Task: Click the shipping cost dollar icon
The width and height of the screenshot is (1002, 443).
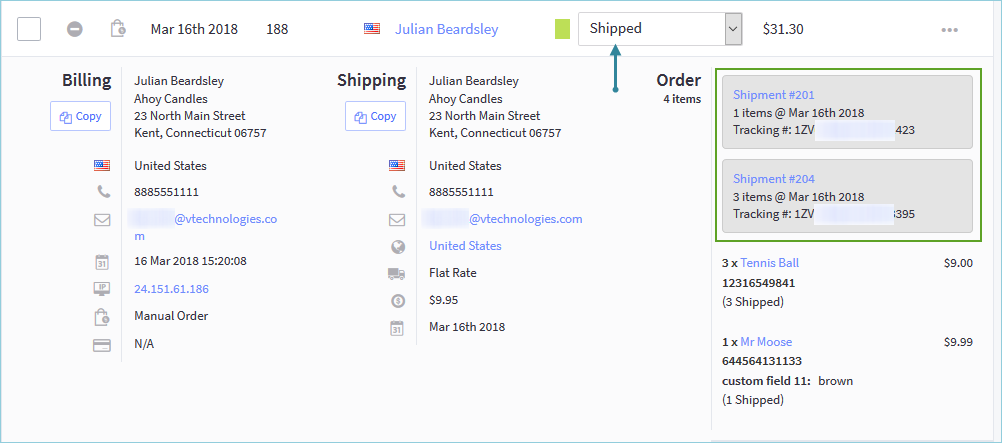Action: point(397,300)
